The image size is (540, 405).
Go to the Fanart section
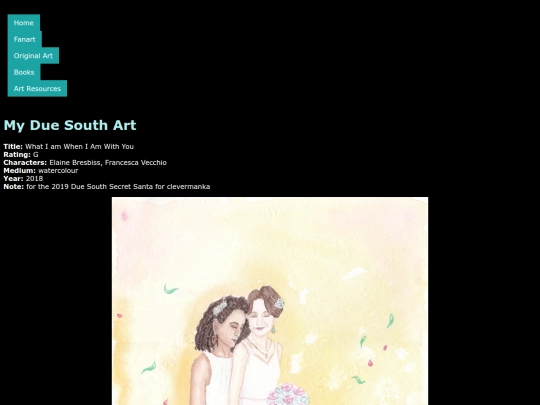coord(24,39)
